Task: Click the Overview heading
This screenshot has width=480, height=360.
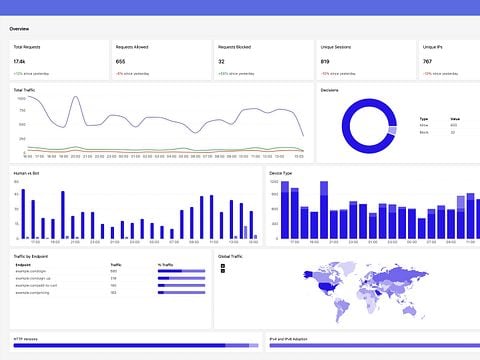Action: (19, 29)
